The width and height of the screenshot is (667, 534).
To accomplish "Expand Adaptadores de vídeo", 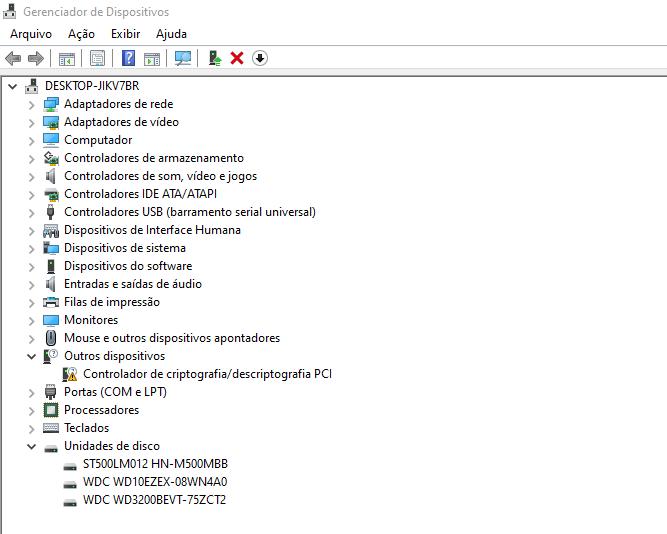I will (x=31, y=123).
